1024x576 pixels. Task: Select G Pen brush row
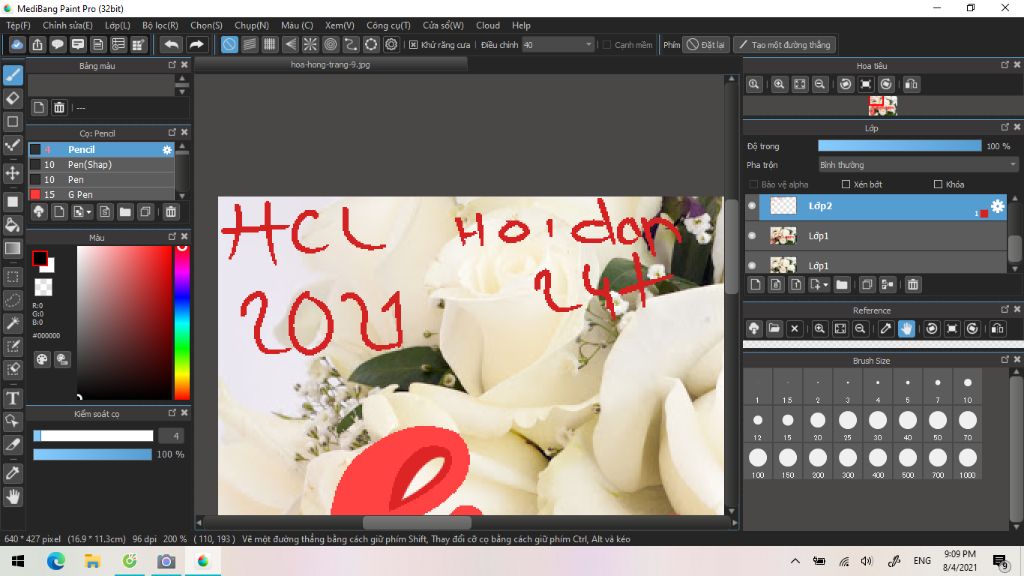coord(102,195)
